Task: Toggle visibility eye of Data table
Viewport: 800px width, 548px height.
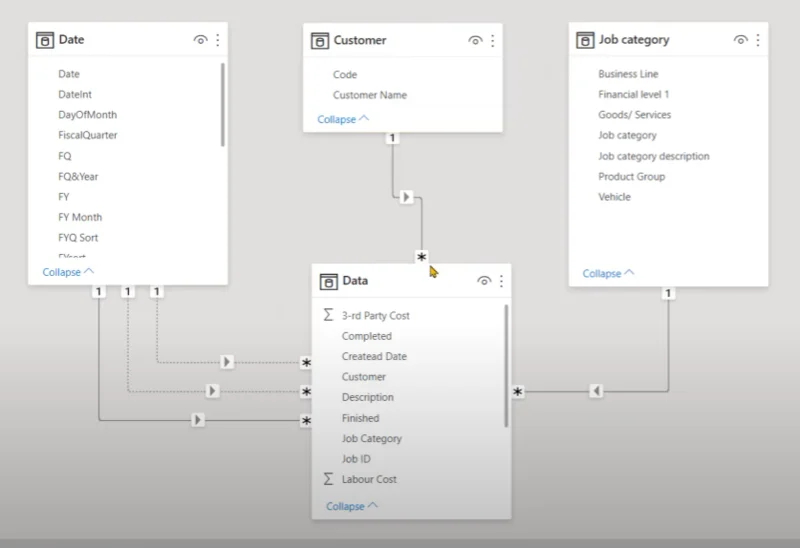Action: pos(484,281)
